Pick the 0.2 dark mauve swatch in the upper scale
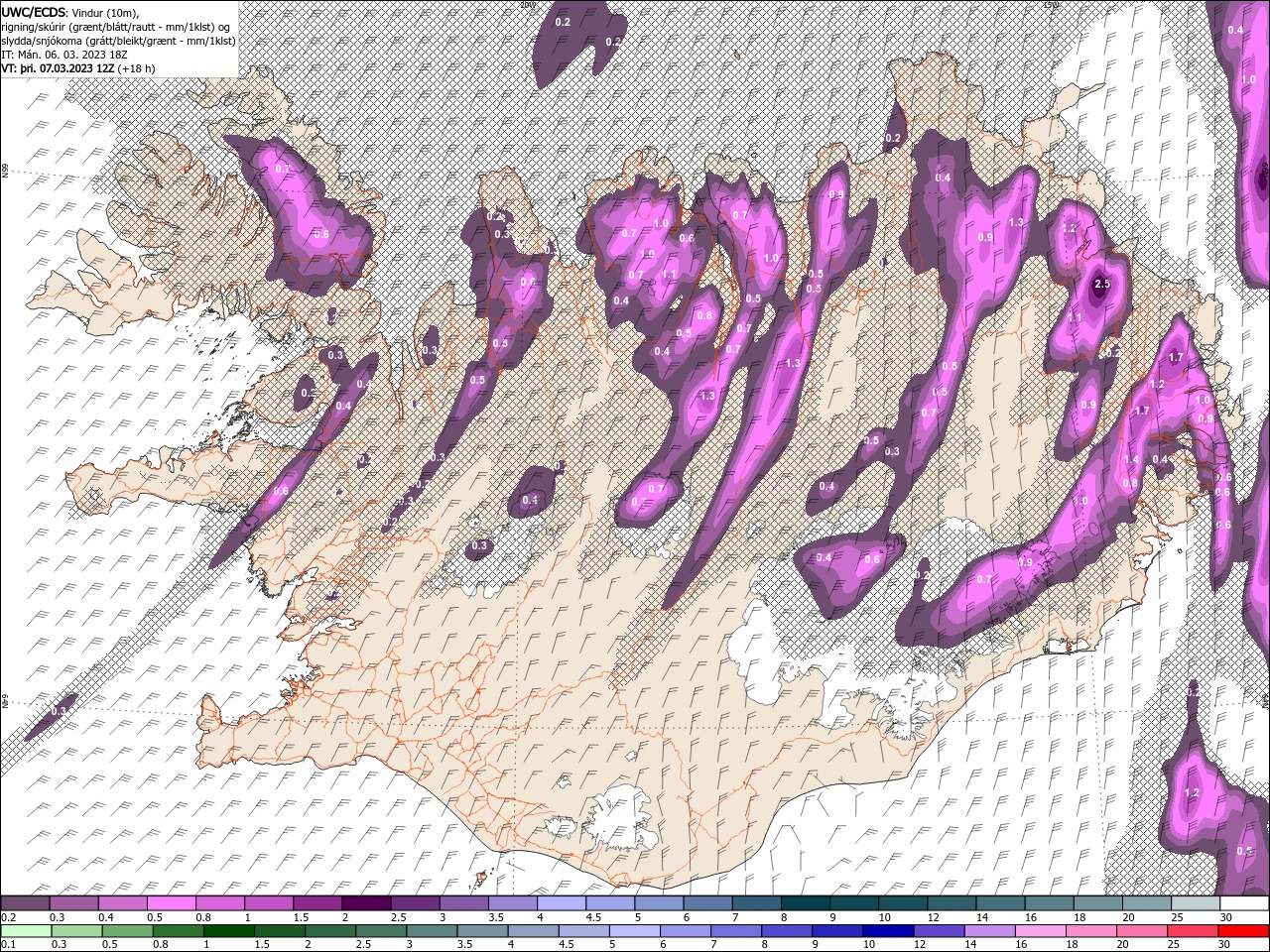The width and height of the screenshot is (1270, 952). (25, 903)
